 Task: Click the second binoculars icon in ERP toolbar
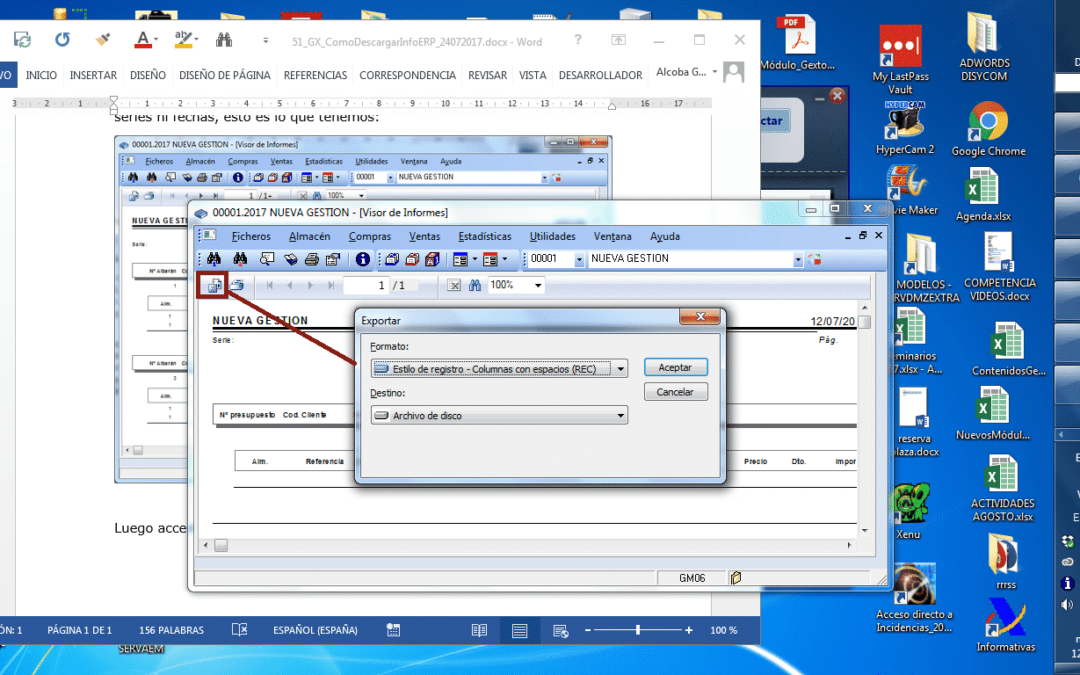pos(240,259)
